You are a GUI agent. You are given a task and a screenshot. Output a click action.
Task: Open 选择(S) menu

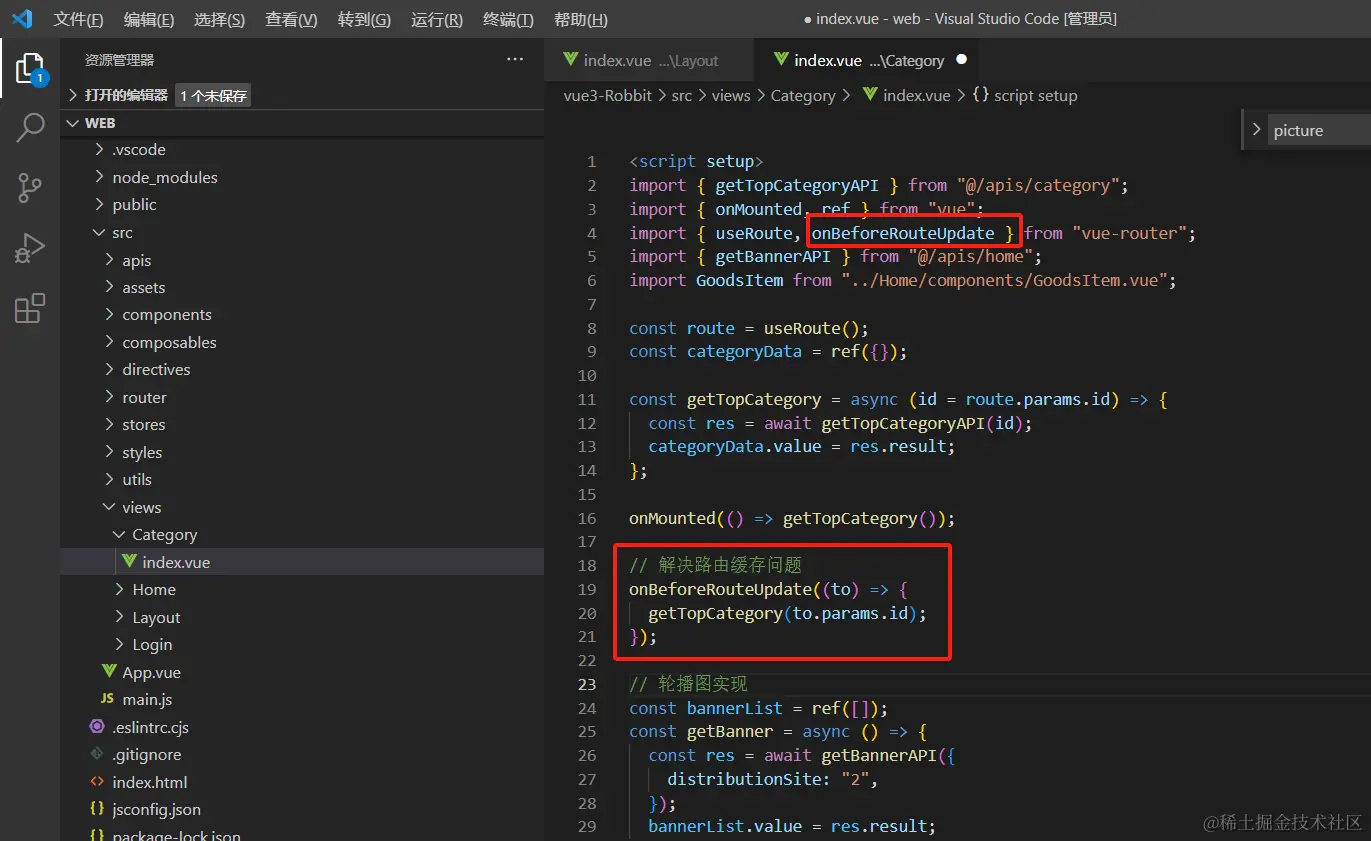(x=220, y=20)
